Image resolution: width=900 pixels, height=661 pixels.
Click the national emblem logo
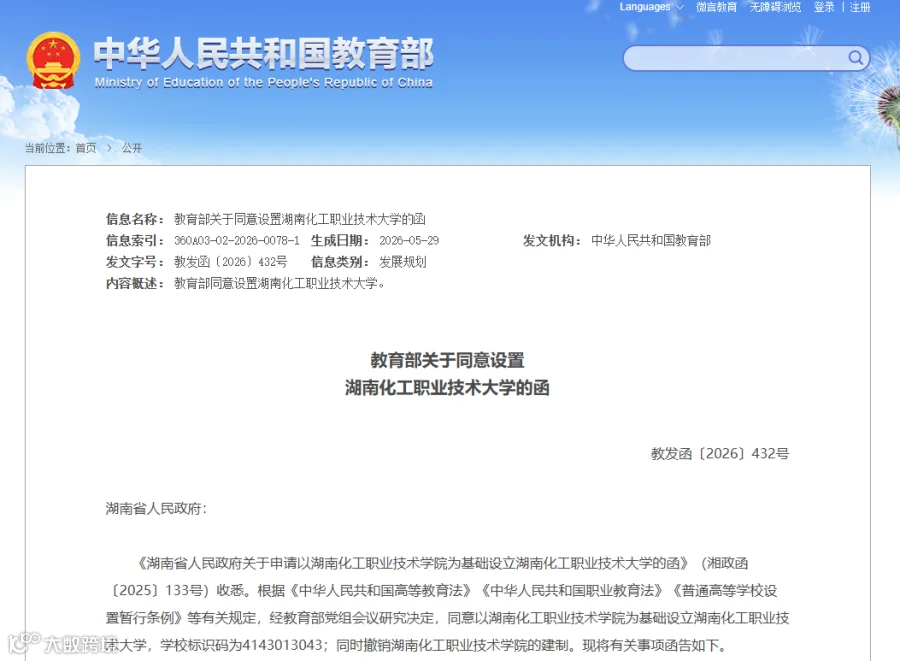tap(53, 61)
